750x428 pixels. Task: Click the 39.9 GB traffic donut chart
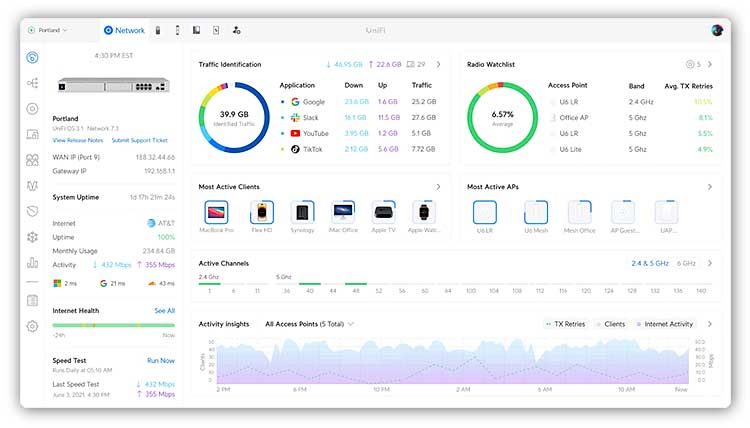coord(234,118)
